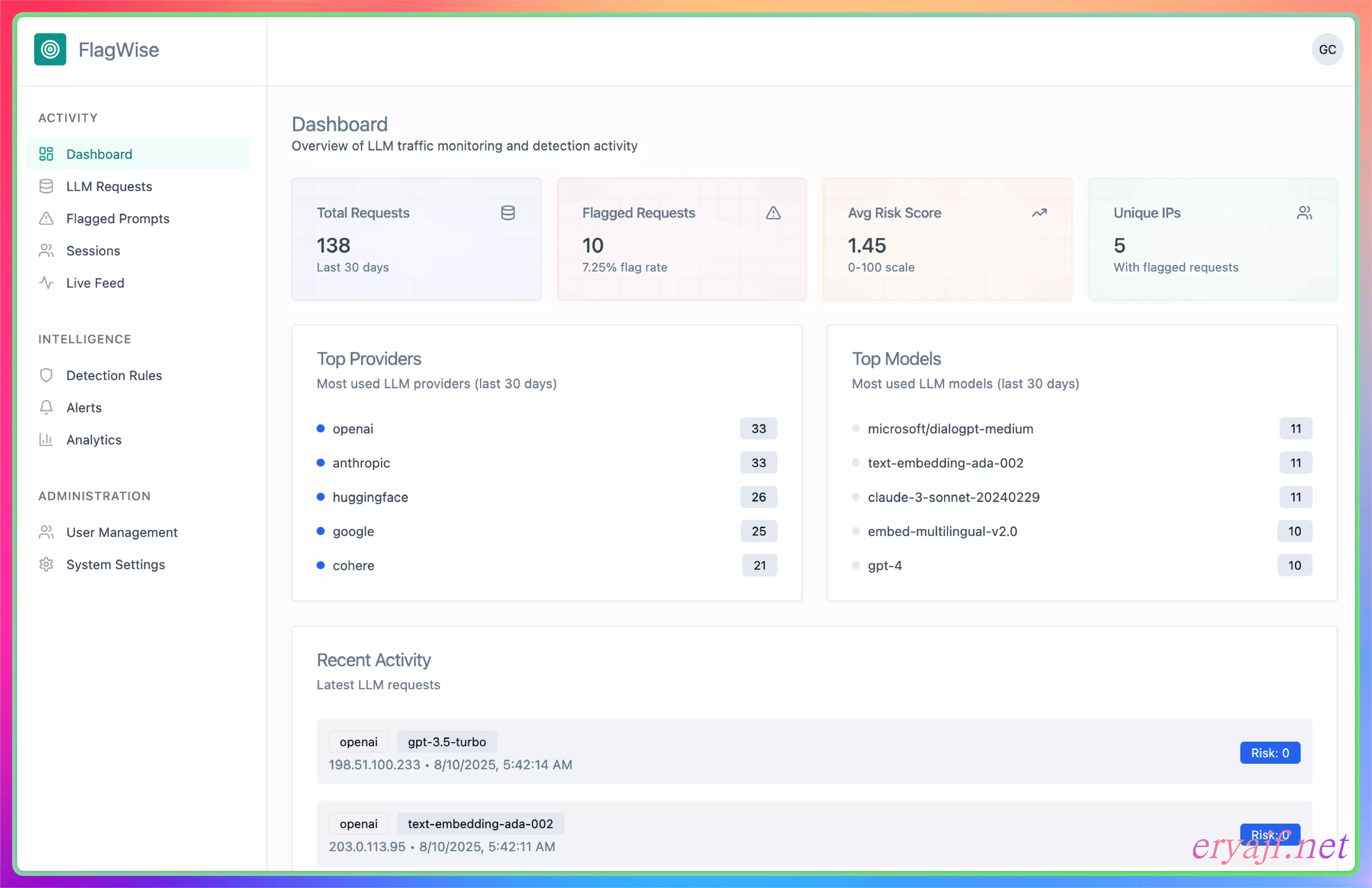Click the Top Models heading
Image resolution: width=1372 pixels, height=888 pixels.
(x=896, y=359)
